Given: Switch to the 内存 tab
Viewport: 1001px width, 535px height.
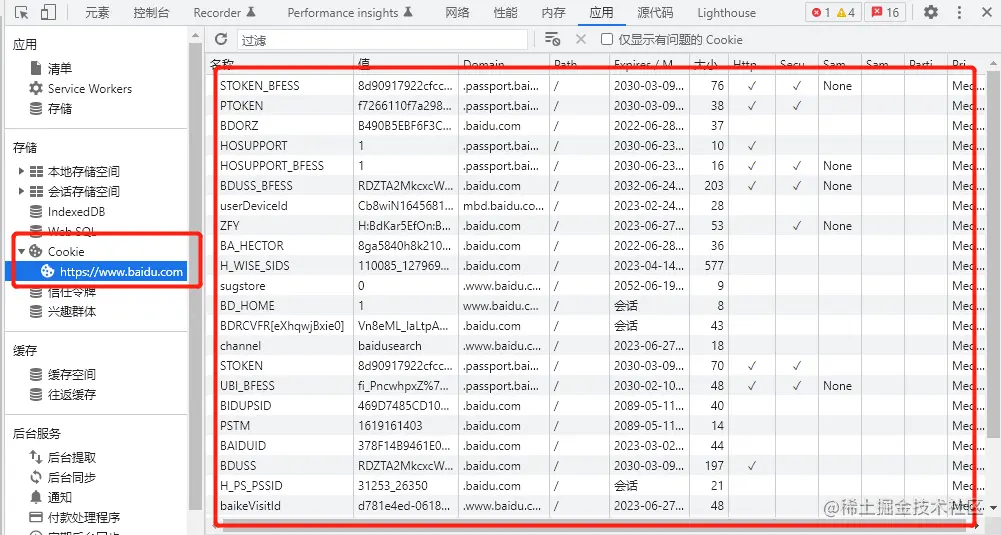Looking at the screenshot, I should point(553,12).
